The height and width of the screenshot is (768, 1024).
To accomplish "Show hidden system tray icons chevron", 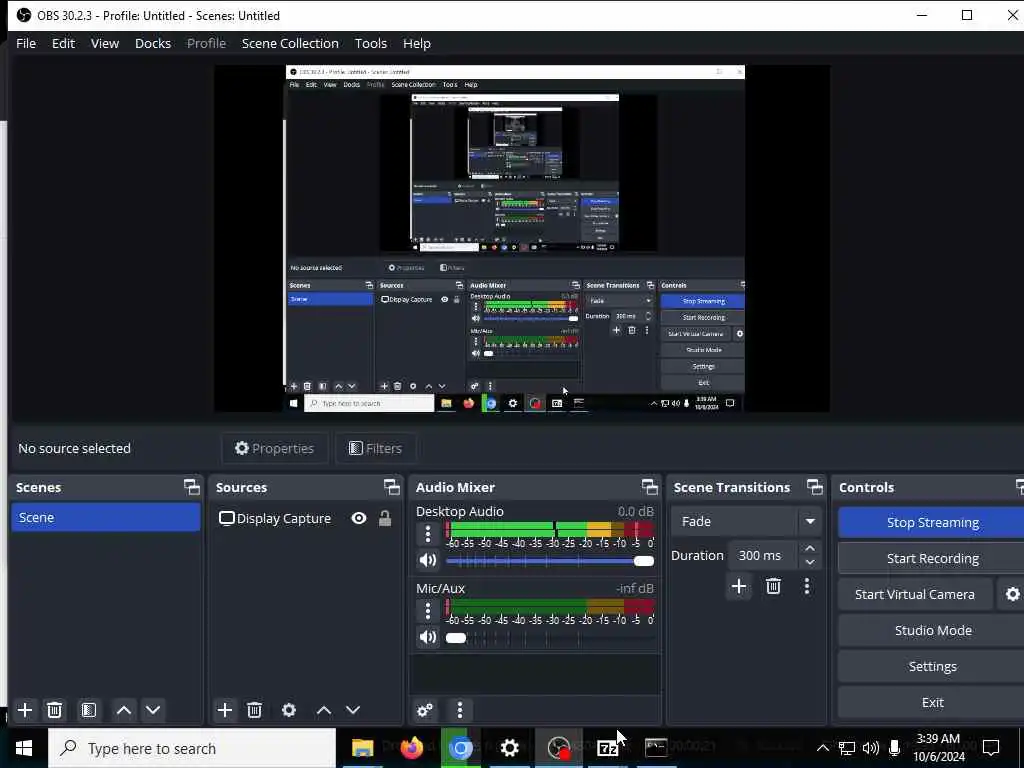I will pyautogui.click(x=822, y=748).
